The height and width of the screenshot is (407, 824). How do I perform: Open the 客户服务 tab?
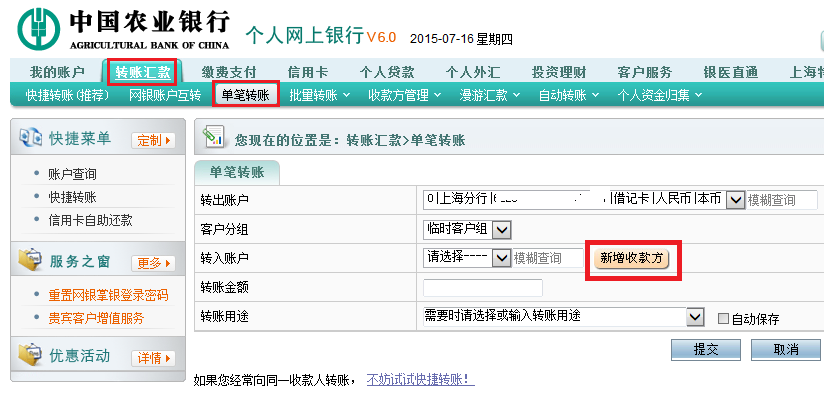pos(645,72)
